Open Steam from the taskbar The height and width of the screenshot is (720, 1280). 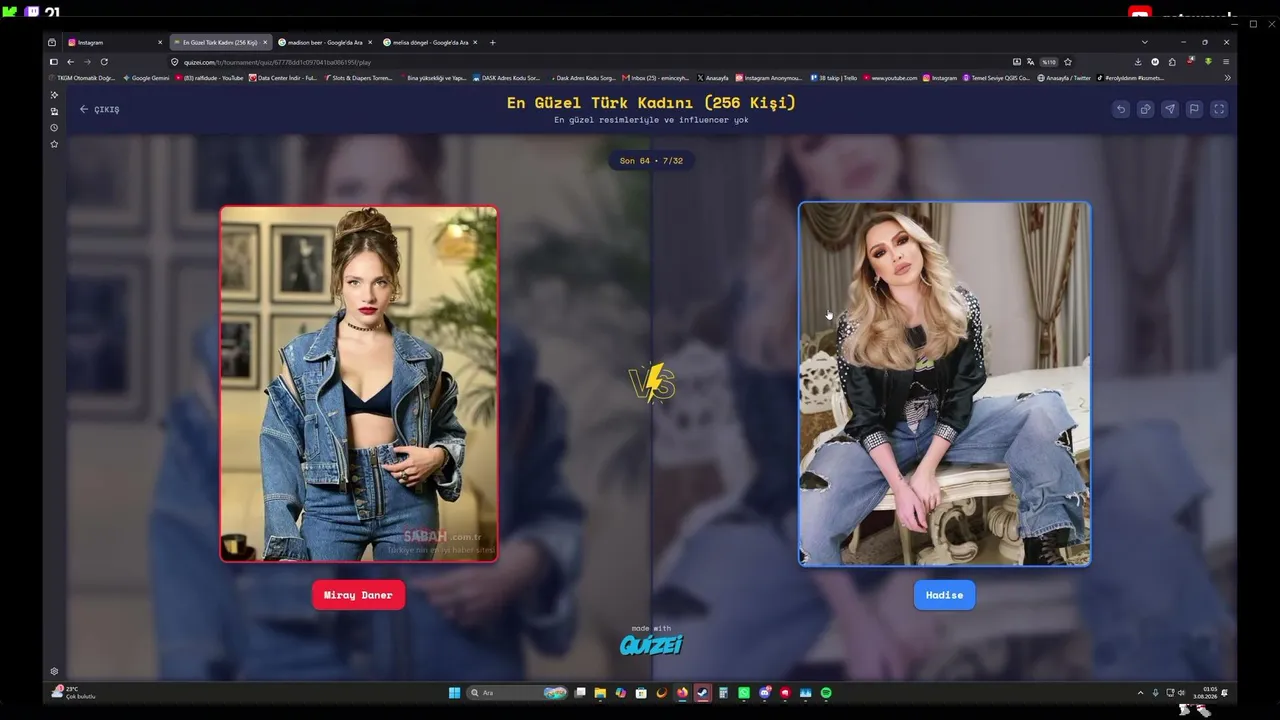pyautogui.click(x=703, y=693)
